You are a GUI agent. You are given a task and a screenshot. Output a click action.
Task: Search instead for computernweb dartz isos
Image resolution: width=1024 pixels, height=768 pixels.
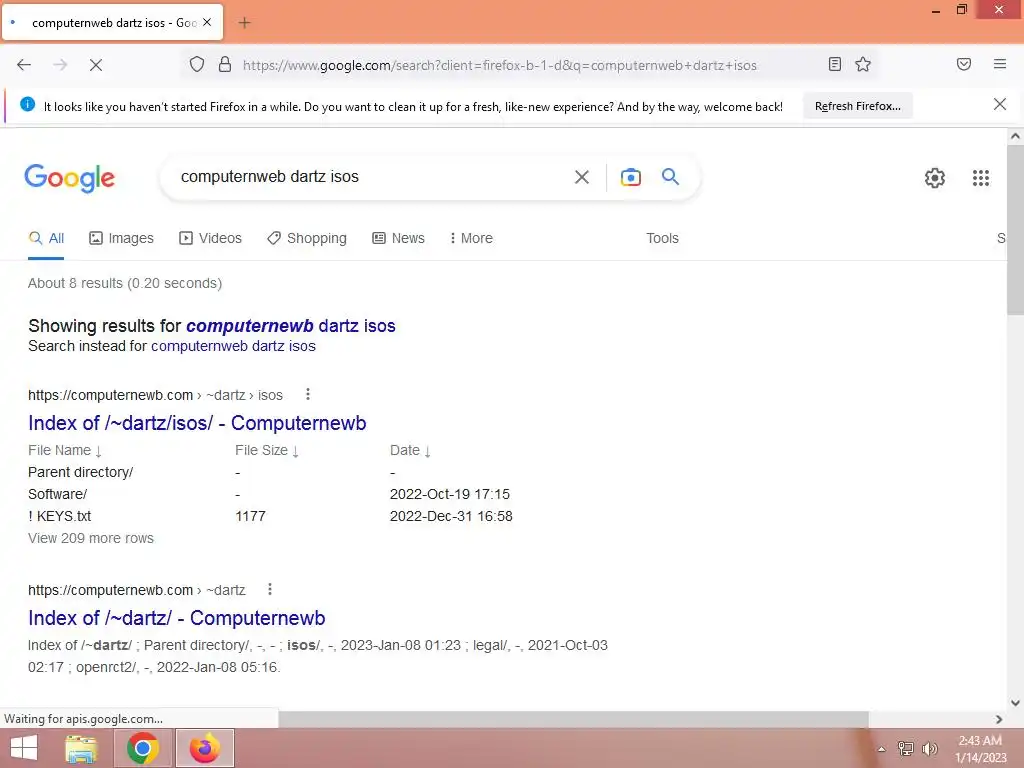pyautogui.click(x=233, y=346)
